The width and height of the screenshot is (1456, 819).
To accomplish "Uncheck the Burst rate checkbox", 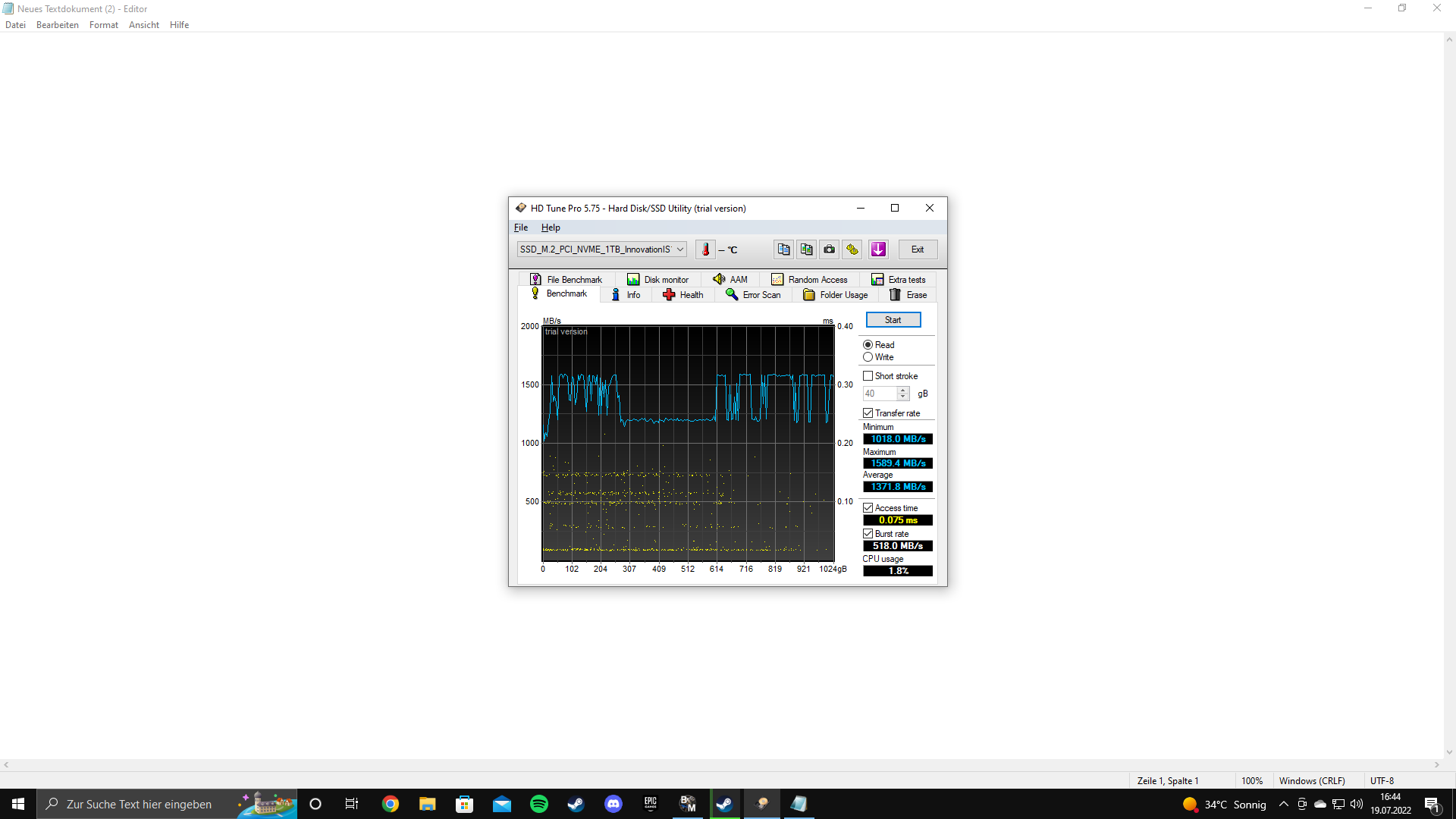I will 868,534.
